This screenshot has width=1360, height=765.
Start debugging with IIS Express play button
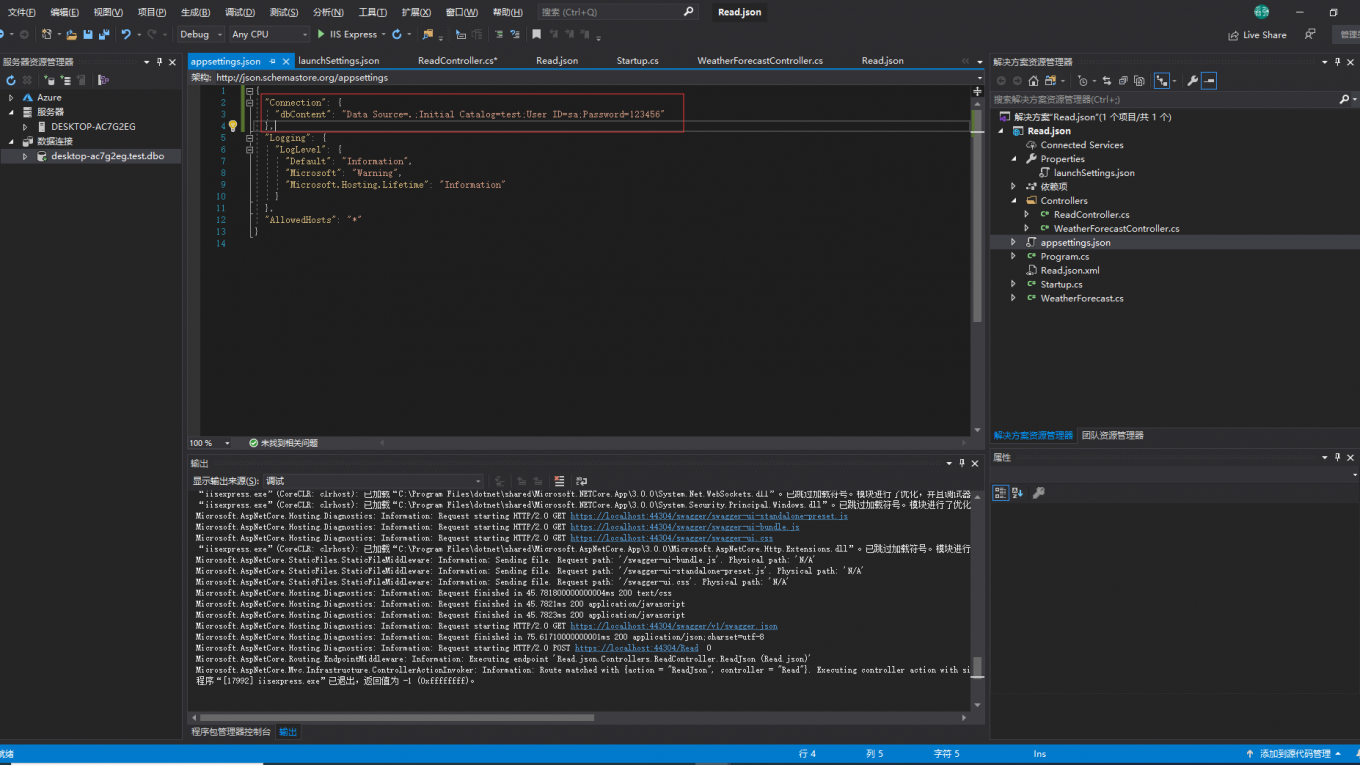[322, 34]
